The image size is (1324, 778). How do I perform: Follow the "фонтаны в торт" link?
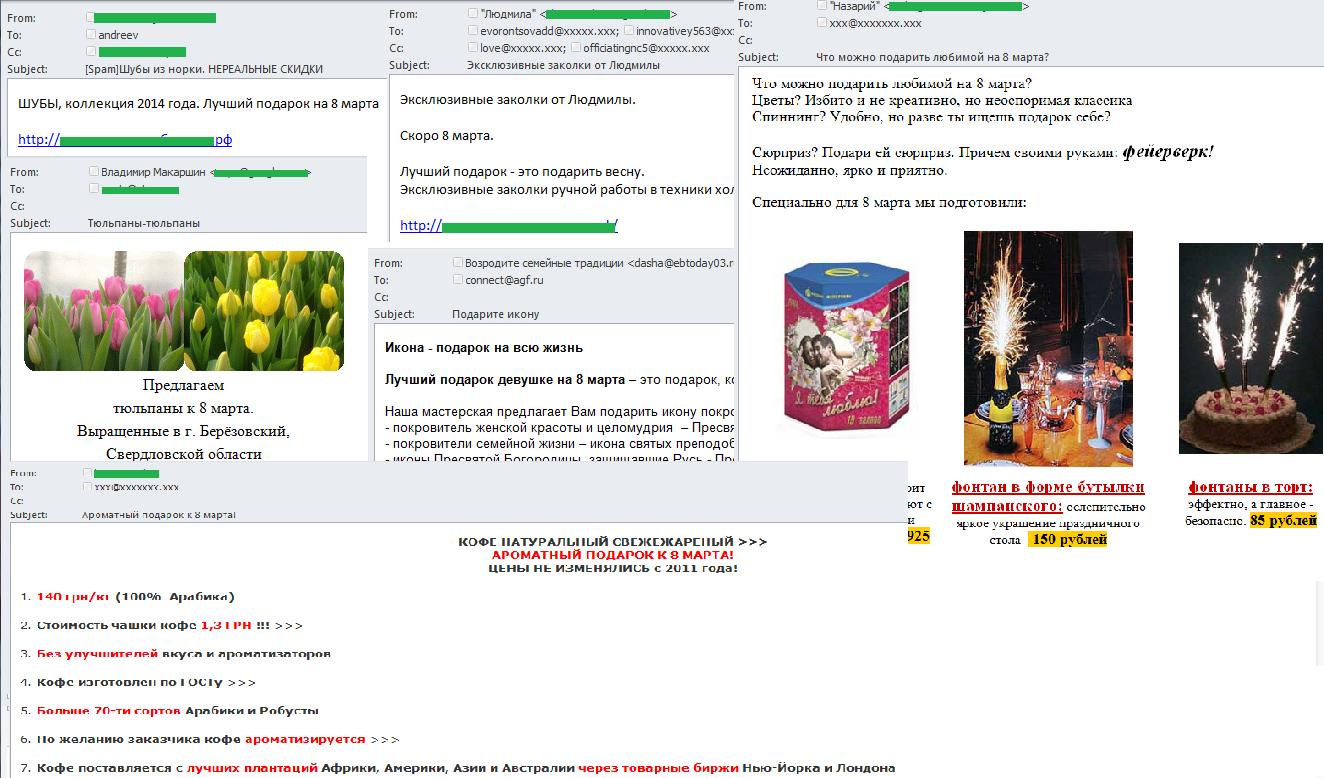[1250, 488]
